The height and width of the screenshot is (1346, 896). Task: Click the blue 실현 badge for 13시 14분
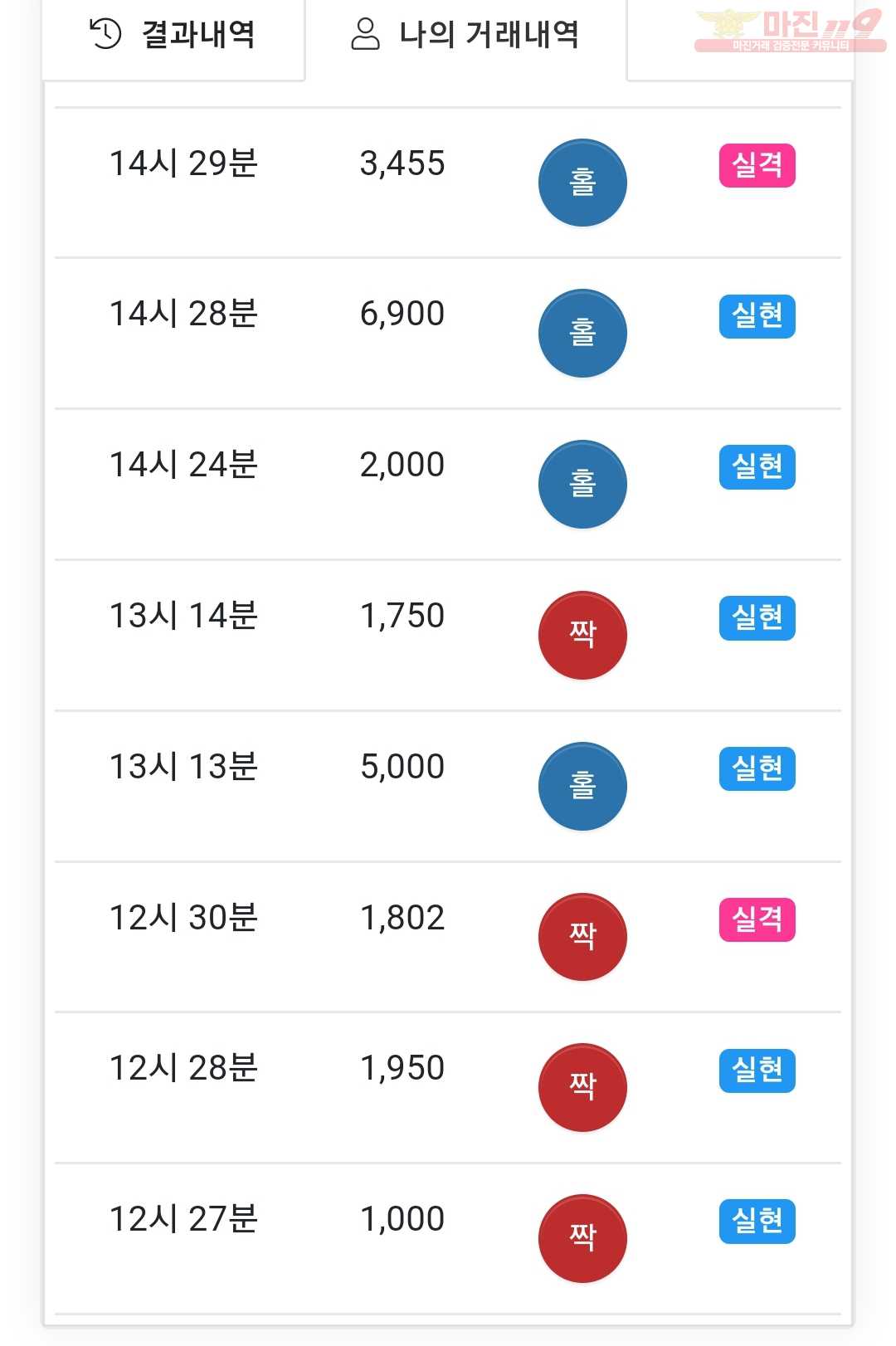(x=757, y=618)
